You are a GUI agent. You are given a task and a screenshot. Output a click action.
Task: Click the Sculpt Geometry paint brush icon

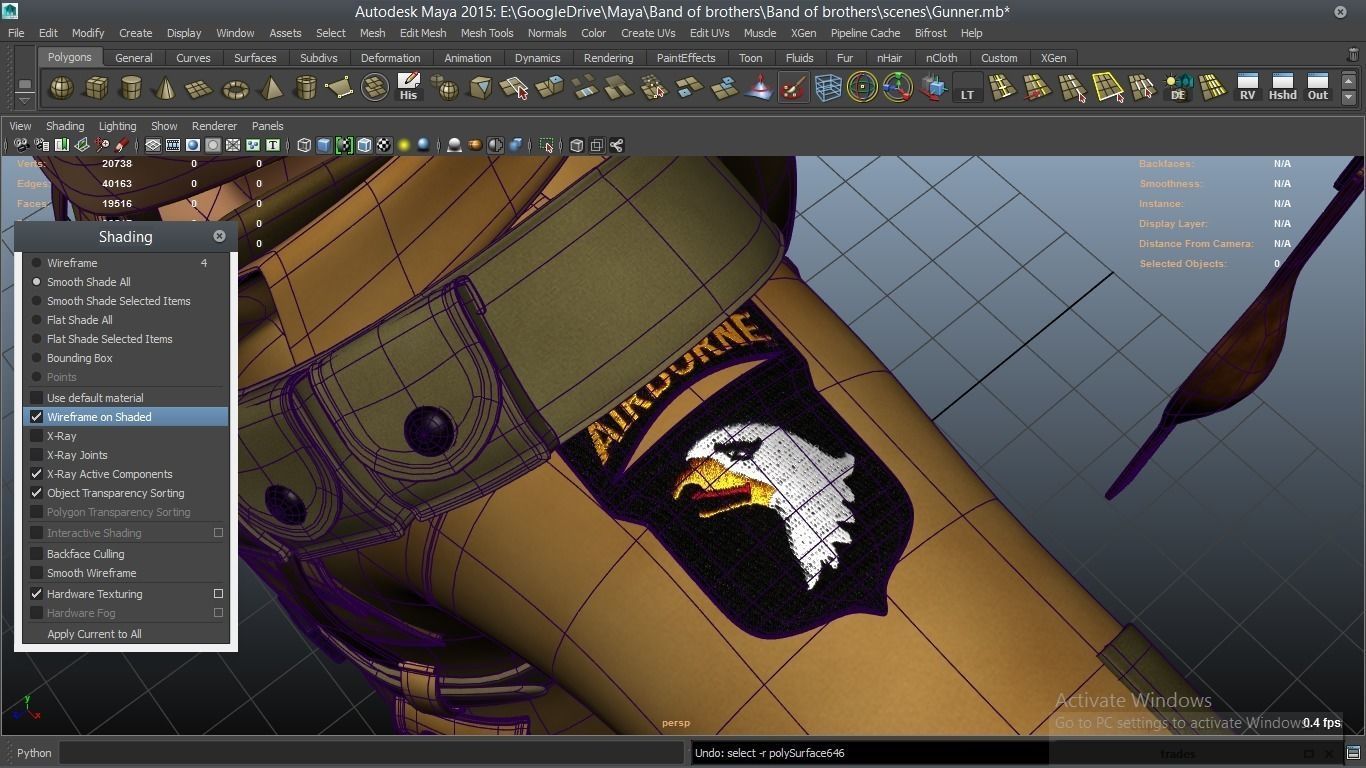point(793,88)
